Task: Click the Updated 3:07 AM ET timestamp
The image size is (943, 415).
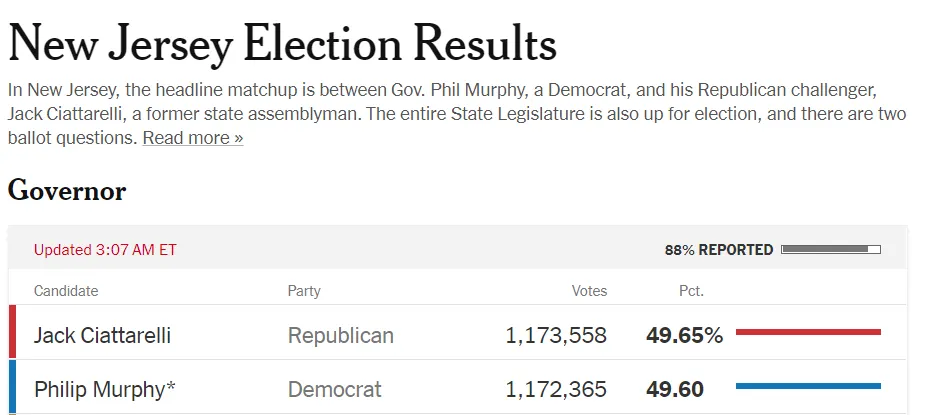Action: [x=105, y=250]
